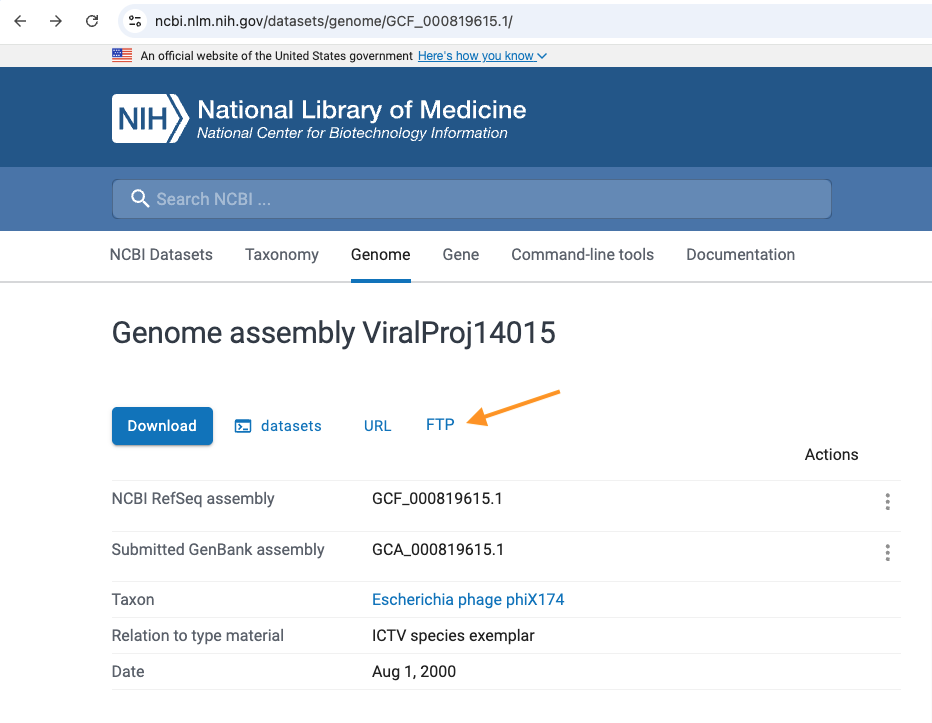Image resolution: width=932 pixels, height=723 pixels.
Task: Select accession text GCF_000819615.1 in table
Action: click(437, 498)
